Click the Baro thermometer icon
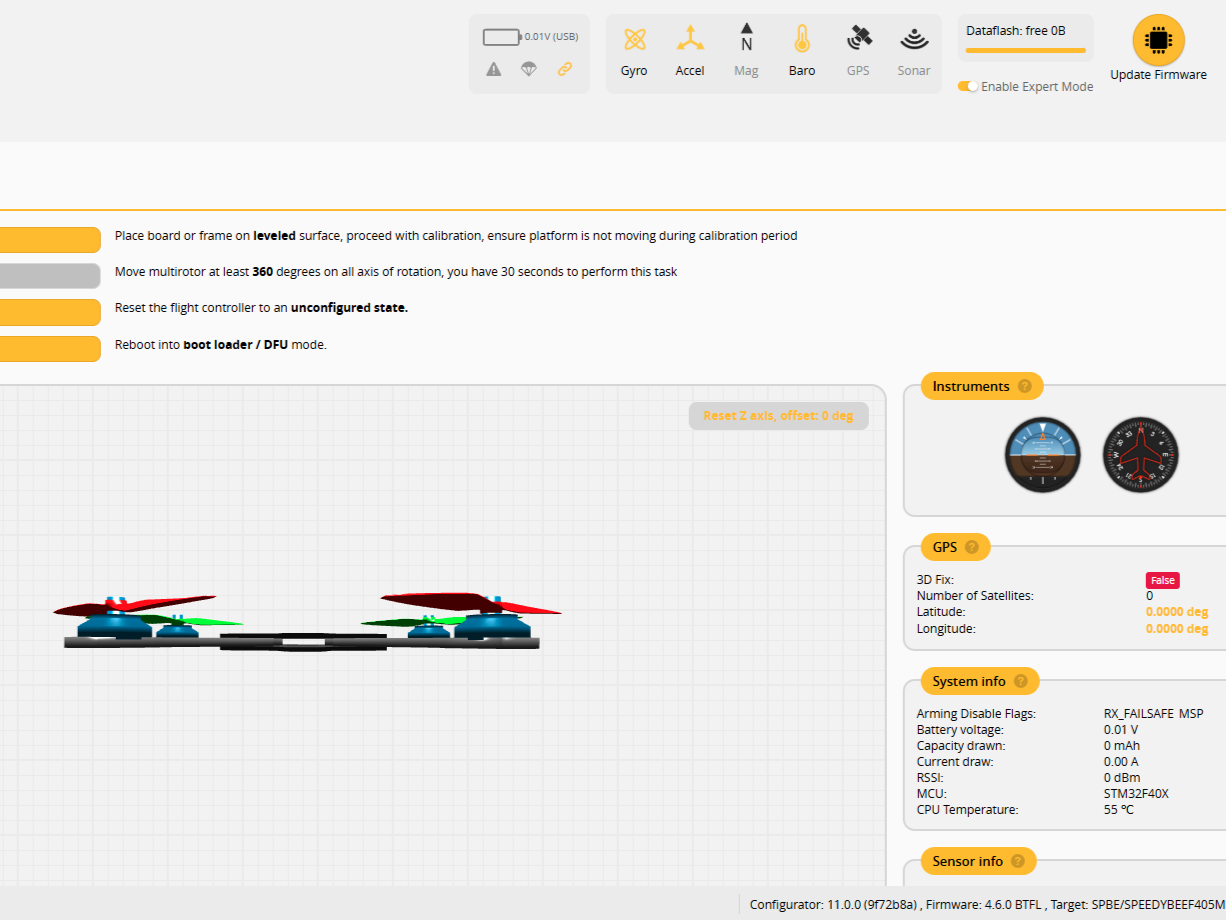1226x920 pixels. click(802, 40)
